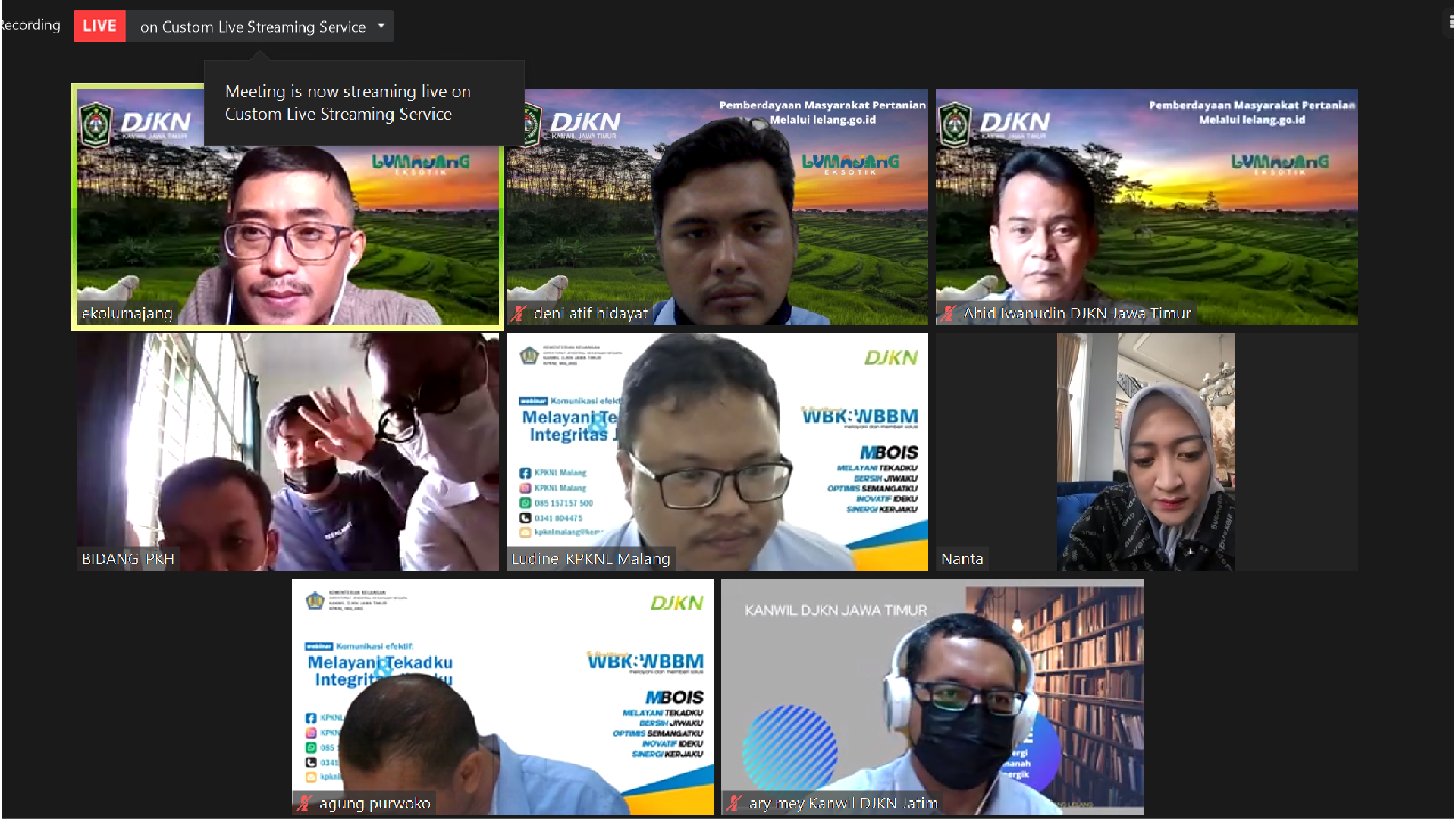The height and width of the screenshot is (819, 1456).
Task: Select ary mey Kanwil DJKN Jatim video
Action: tap(932, 696)
